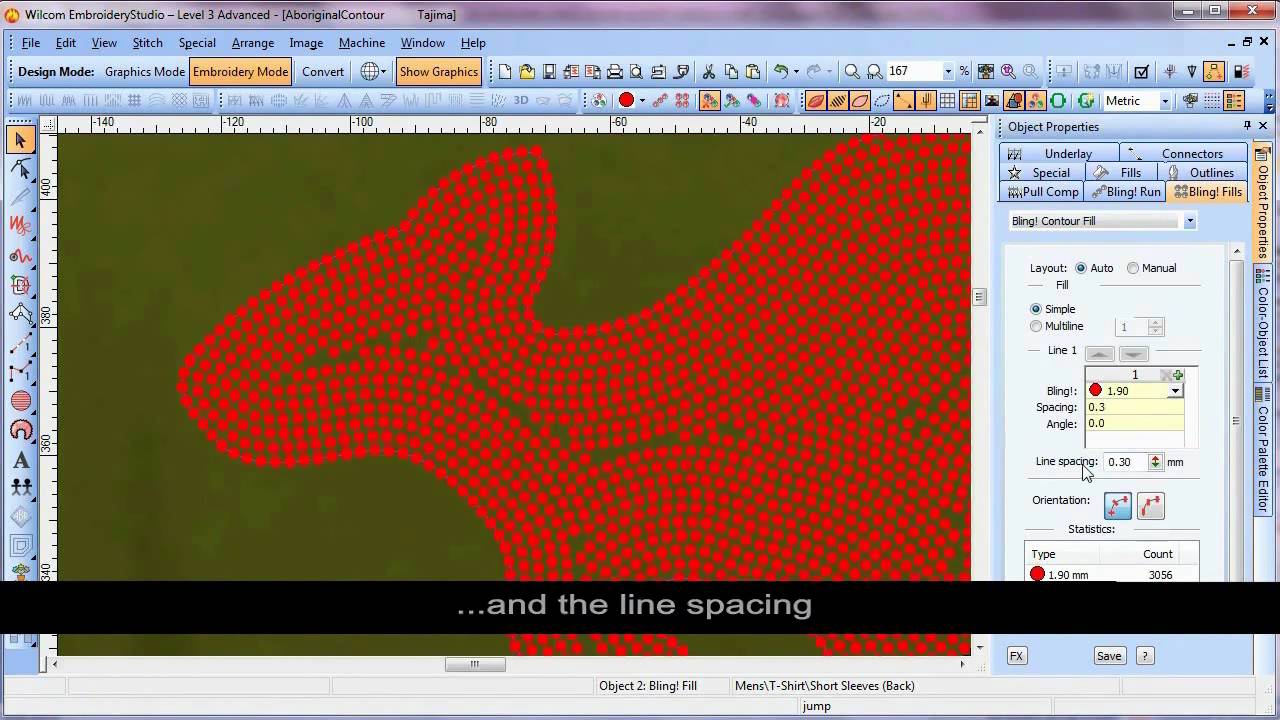The image size is (1280, 720).
Task: Click the move line down arrow button
Action: coord(1133,353)
